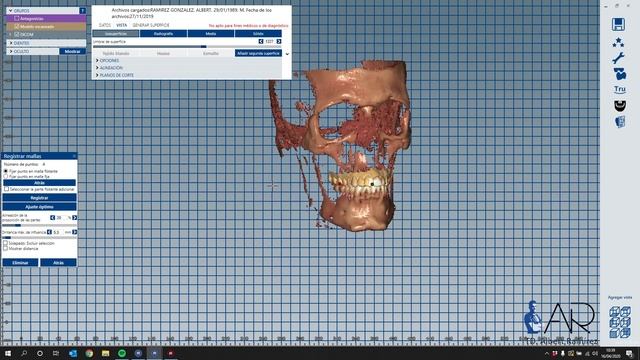Click the Save disk icon
Image resolution: width=640 pixels, height=360 pixels.
pos(618,24)
